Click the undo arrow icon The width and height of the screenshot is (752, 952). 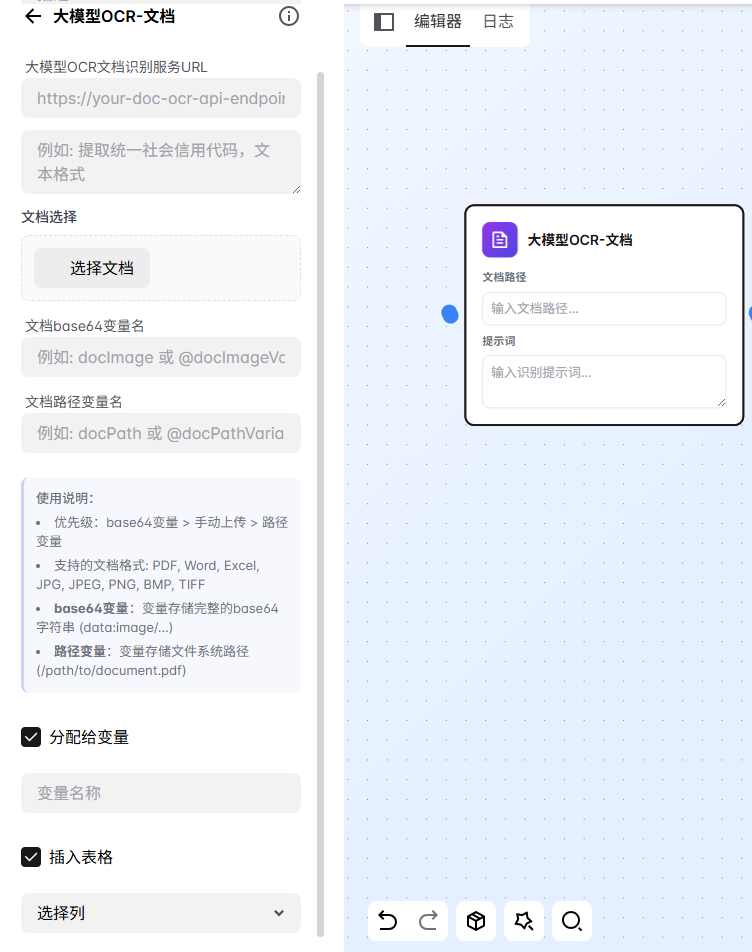387,920
